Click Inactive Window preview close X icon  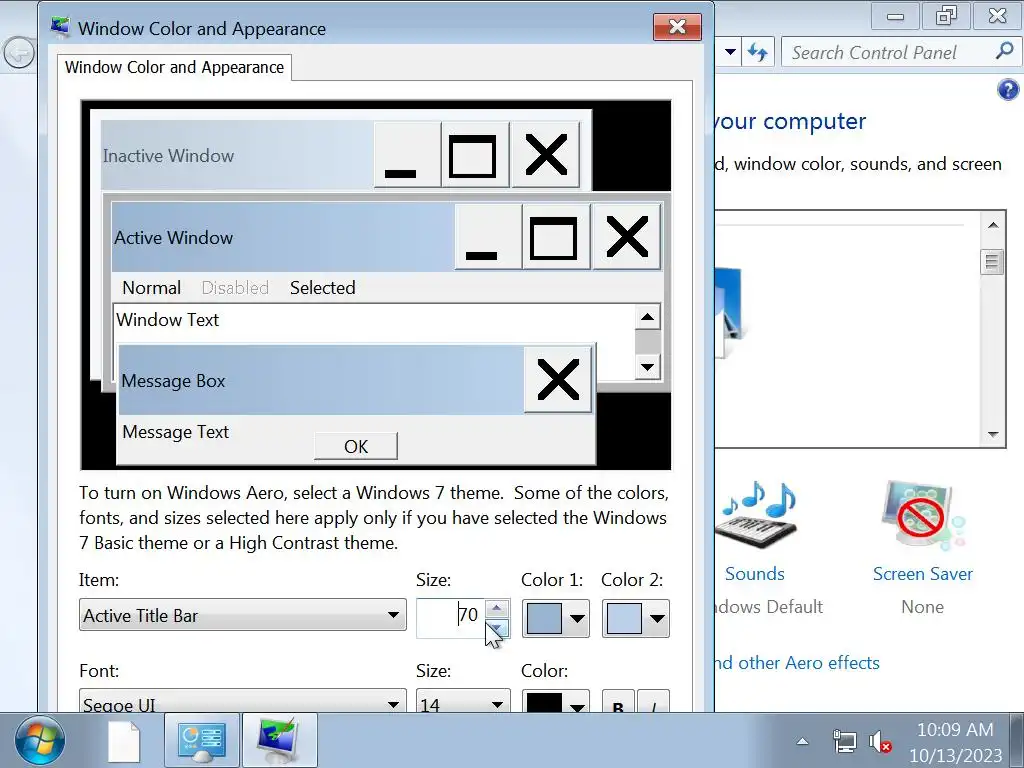click(x=545, y=155)
